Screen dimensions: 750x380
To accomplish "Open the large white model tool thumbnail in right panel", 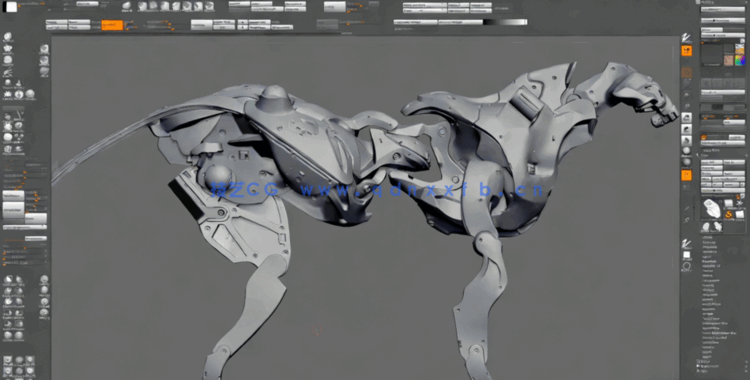I will click(712, 209).
